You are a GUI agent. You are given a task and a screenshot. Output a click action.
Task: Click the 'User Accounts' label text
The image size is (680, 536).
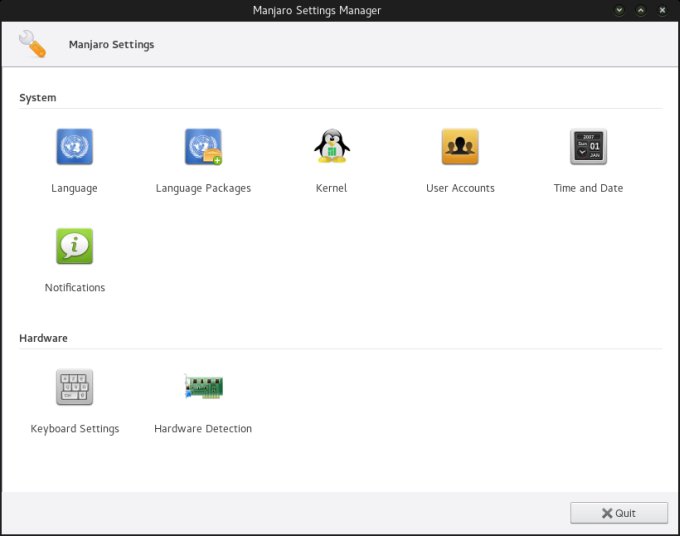pos(460,188)
